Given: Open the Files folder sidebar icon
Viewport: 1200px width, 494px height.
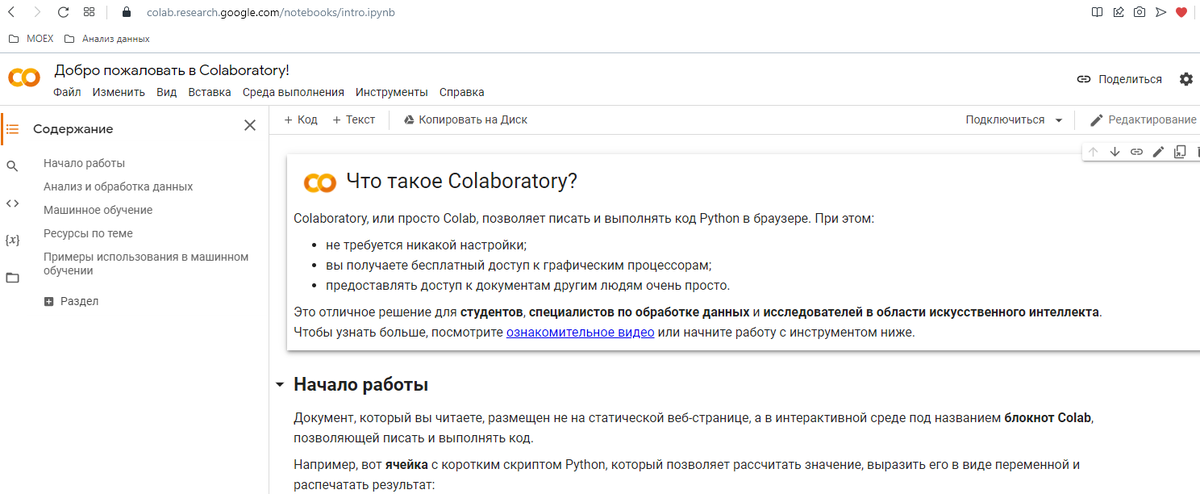Looking at the screenshot, I should tap(12, 278).
